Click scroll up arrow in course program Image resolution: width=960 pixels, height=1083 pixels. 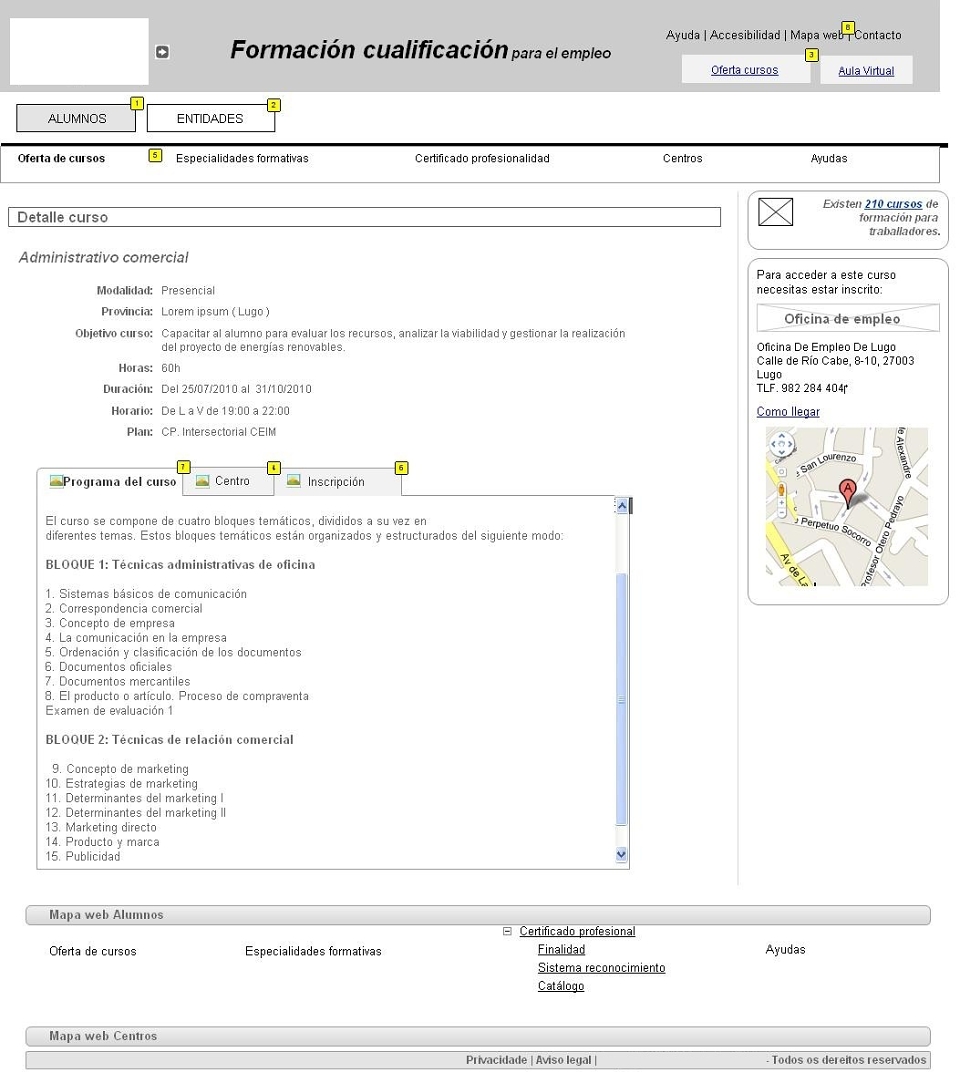[622, 506]
